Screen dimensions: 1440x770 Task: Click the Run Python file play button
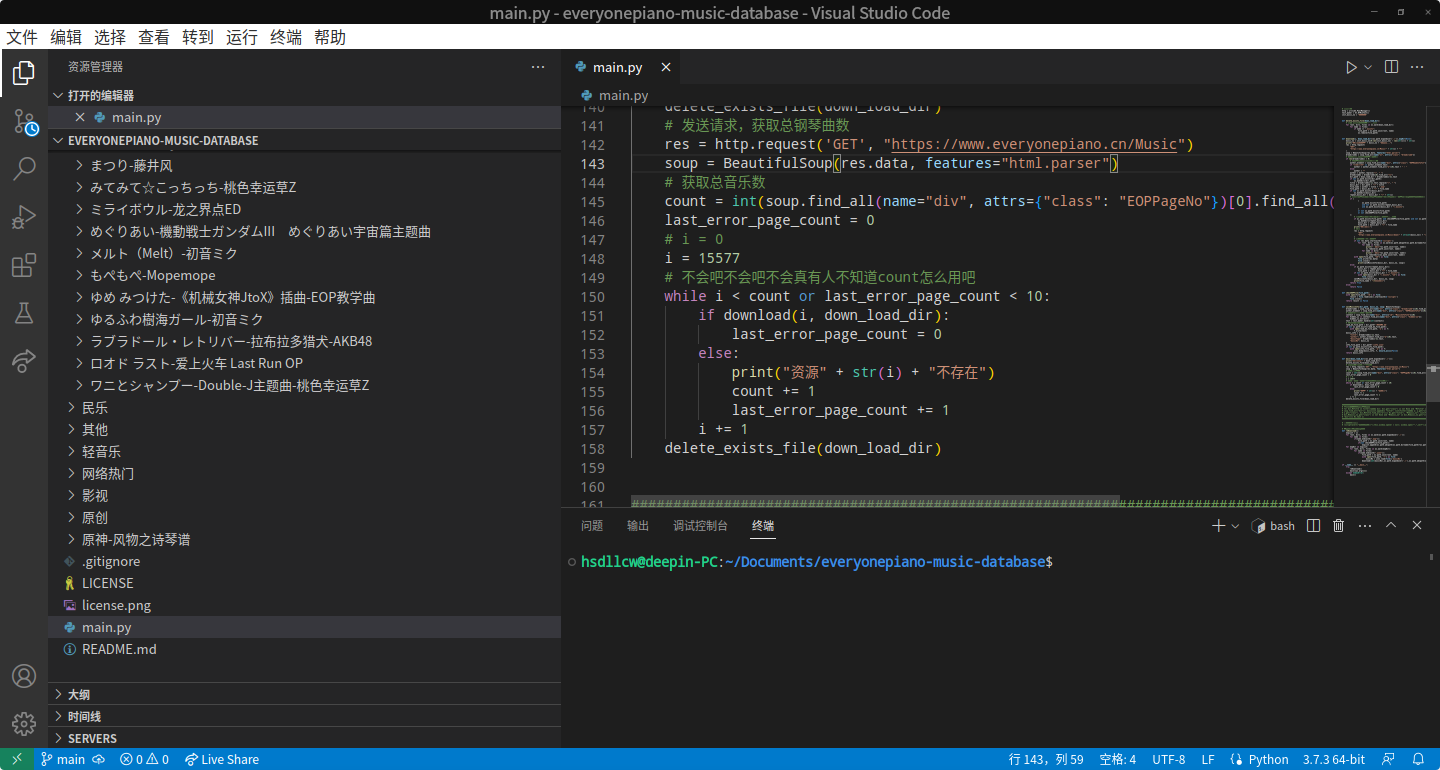point(1351,67)
